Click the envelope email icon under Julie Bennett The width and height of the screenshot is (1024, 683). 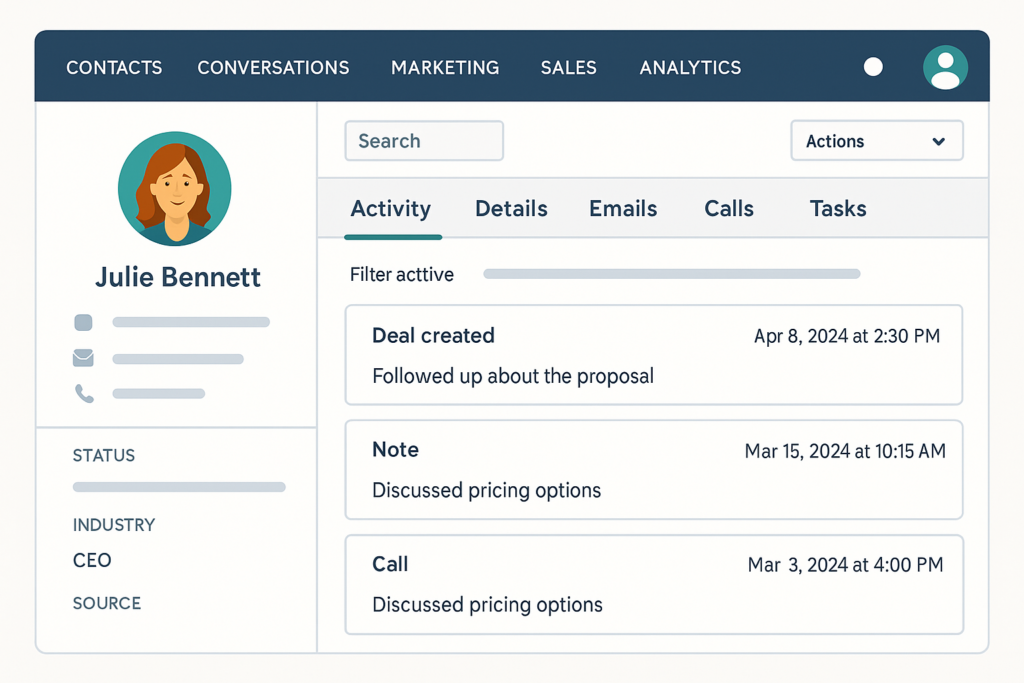(84, 358)
